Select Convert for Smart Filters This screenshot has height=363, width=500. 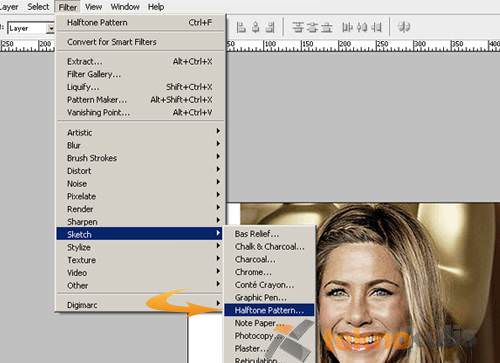pyautogui.click(x=140, y=42)
